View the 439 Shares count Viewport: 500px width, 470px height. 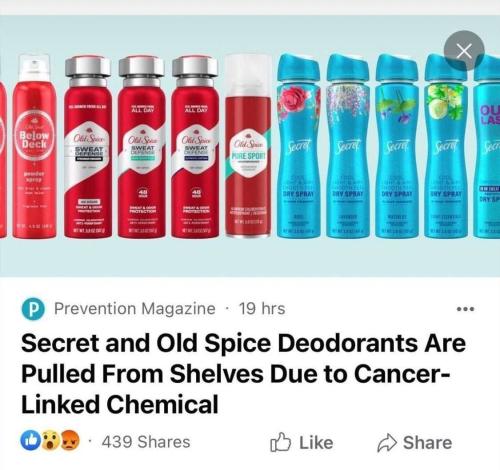146,442
